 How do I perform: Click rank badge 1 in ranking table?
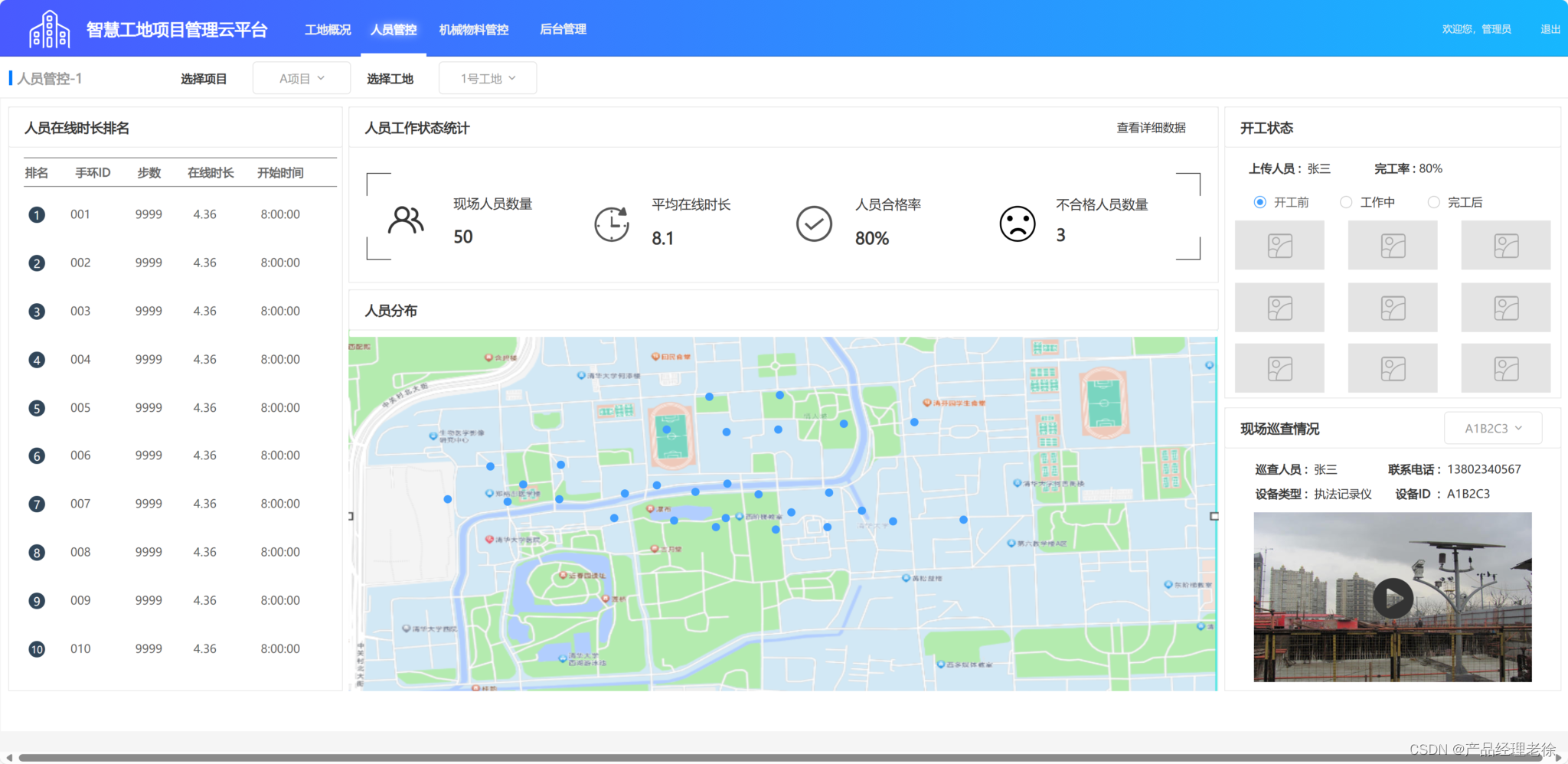pyautogui.click(x=37, y=215)
